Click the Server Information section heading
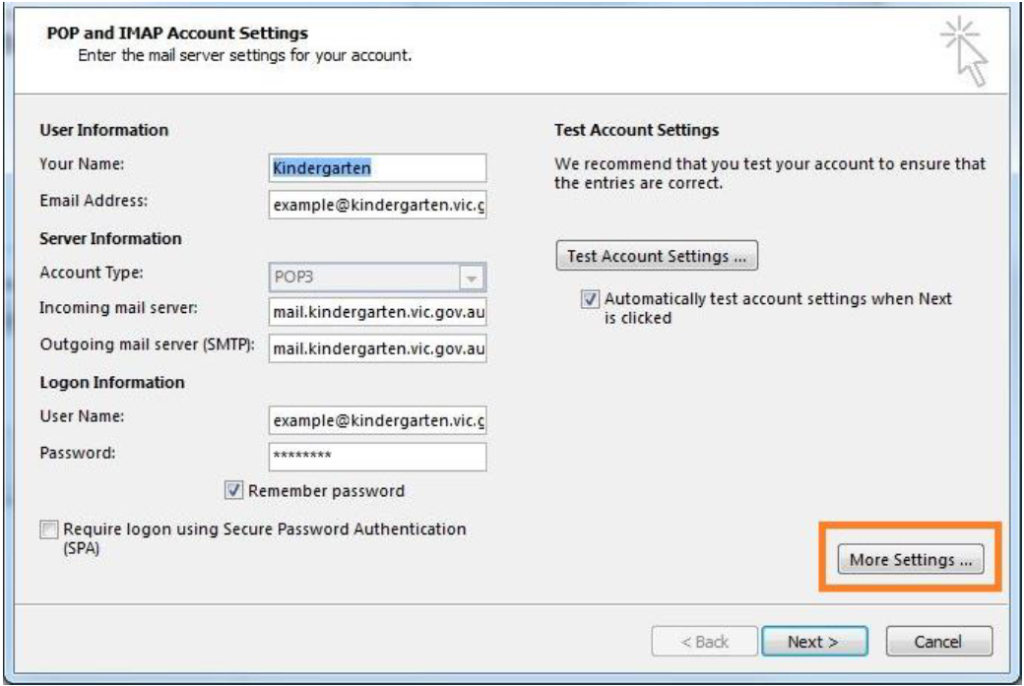This screenshot has height=686, width=1024. (110, 239)
